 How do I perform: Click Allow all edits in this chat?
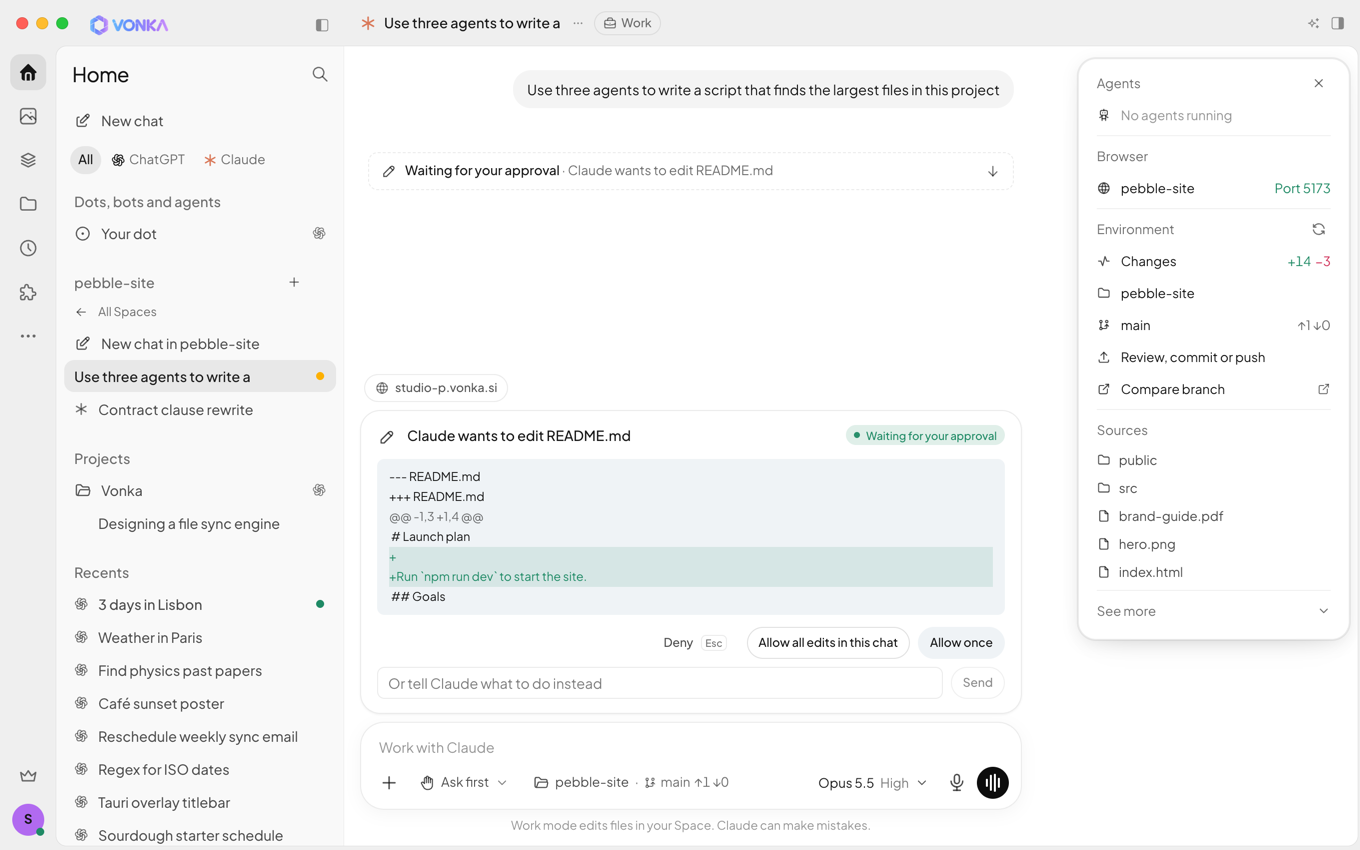coord(828,643)
